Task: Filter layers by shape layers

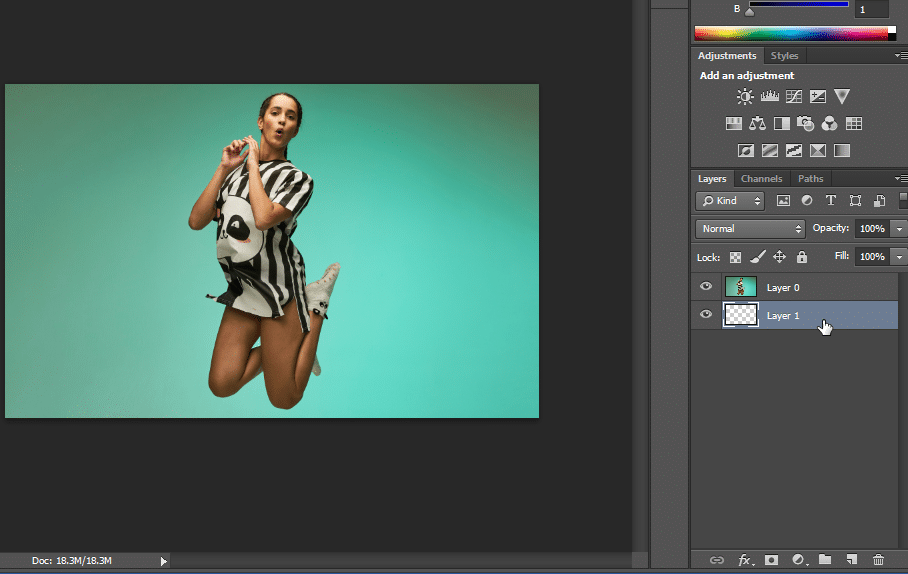Action: [855, 200]
